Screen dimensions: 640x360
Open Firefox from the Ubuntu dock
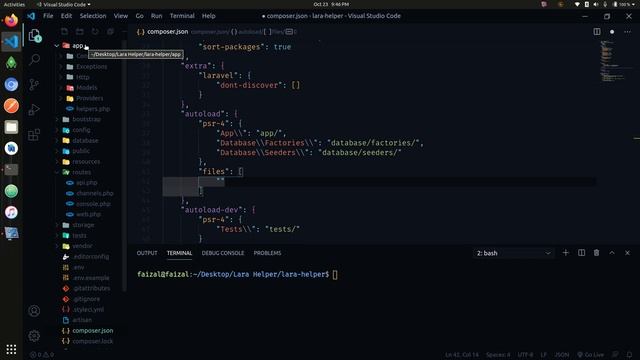11,20
